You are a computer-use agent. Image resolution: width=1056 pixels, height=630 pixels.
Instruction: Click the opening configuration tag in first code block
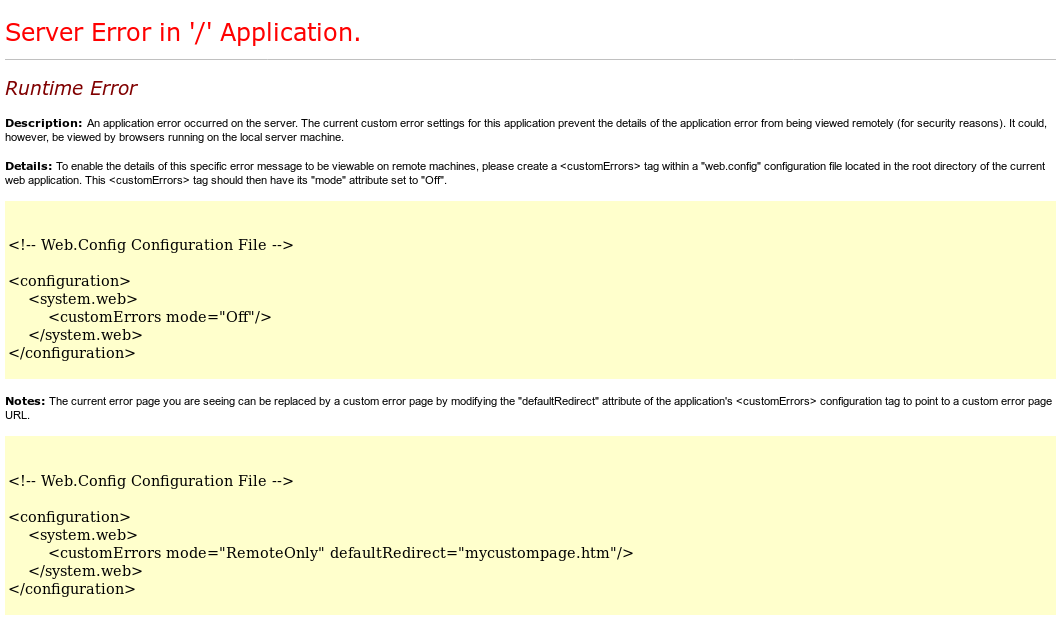pyautogui.click(x=69, y=281)
